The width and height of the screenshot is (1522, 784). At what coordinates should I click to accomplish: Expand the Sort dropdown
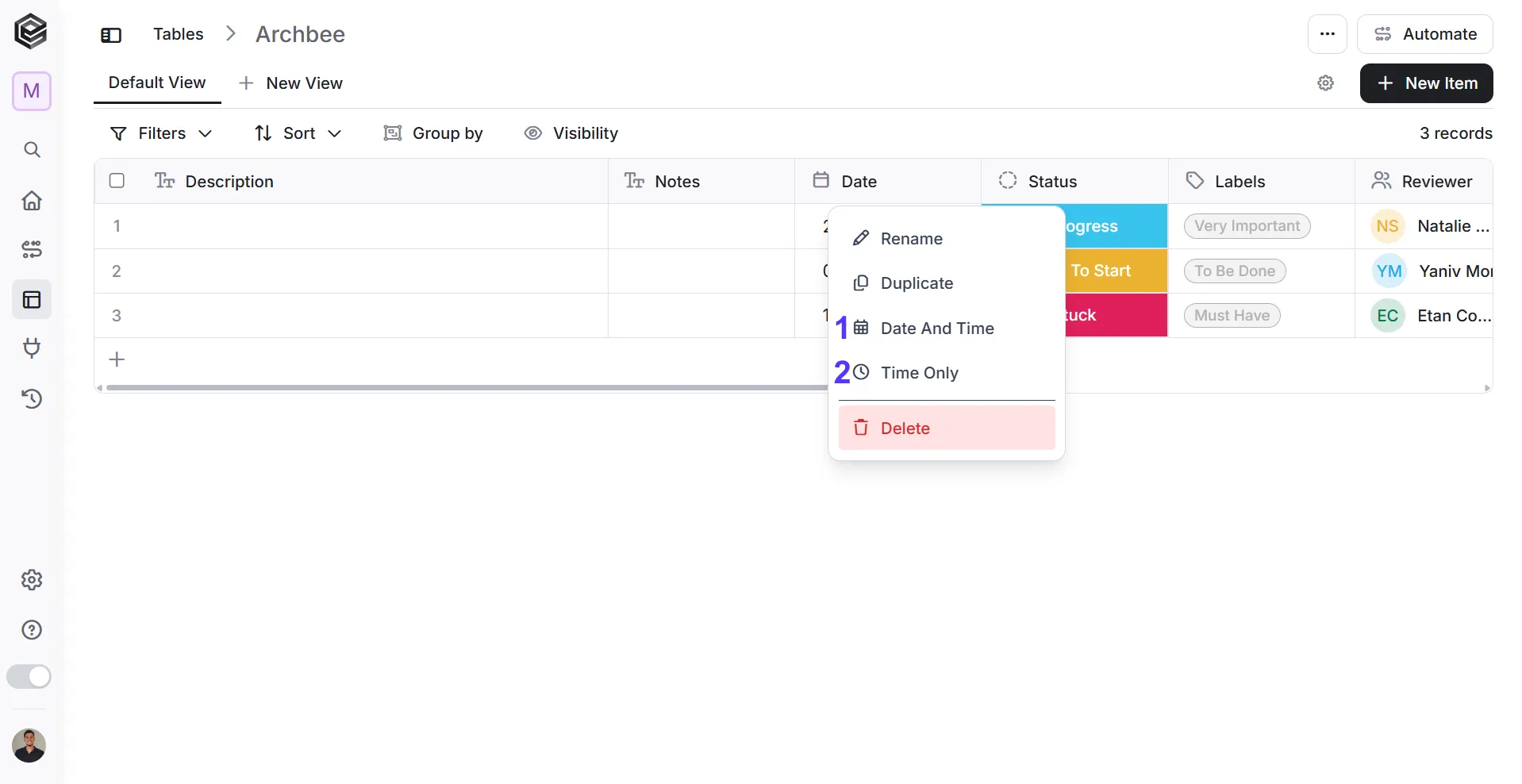coord(298,133)
